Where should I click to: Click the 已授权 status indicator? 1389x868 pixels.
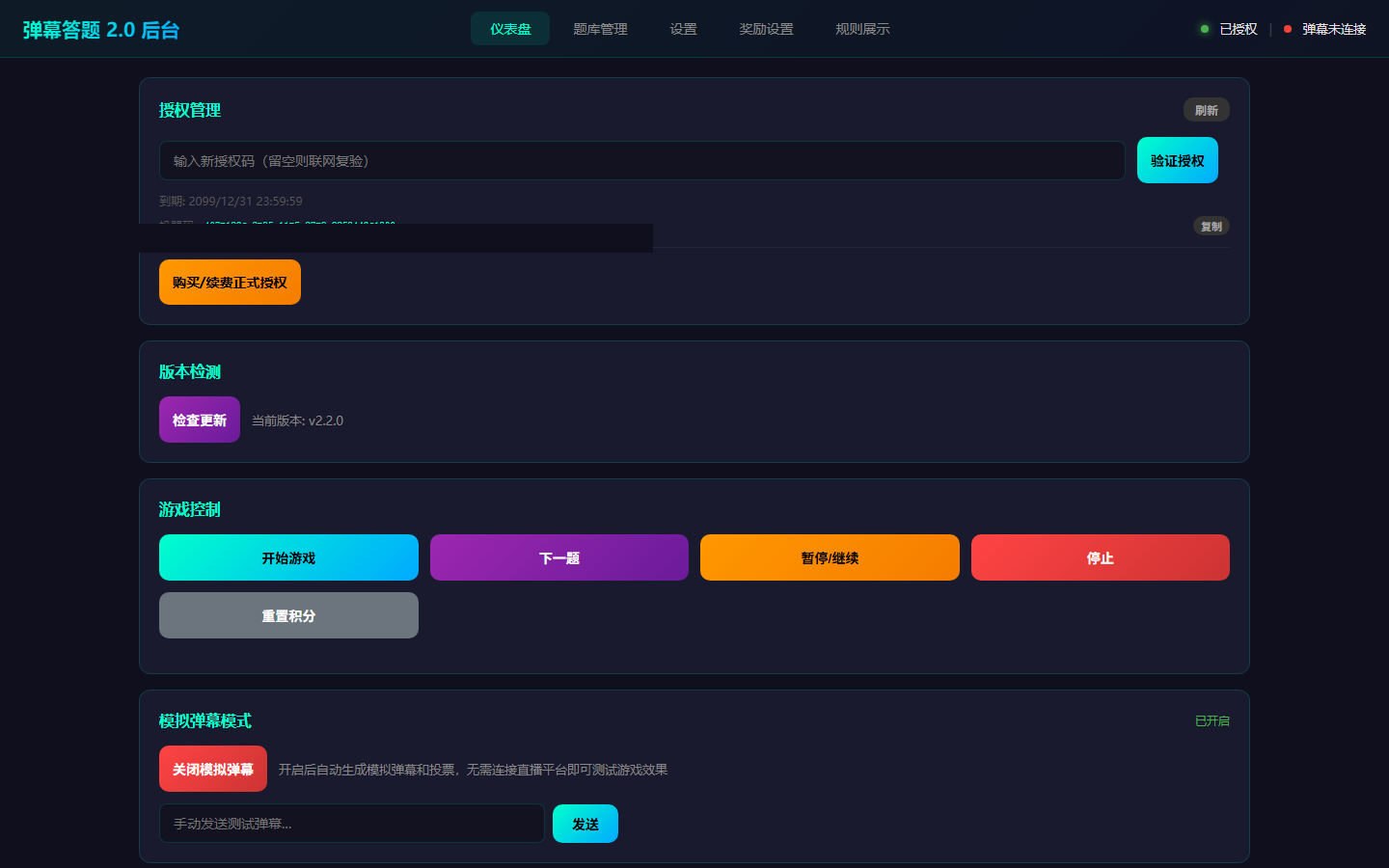coord(1229,29)
